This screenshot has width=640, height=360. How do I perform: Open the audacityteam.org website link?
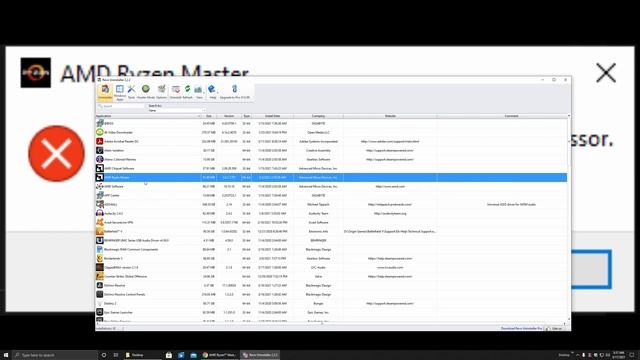coord(390,213)
